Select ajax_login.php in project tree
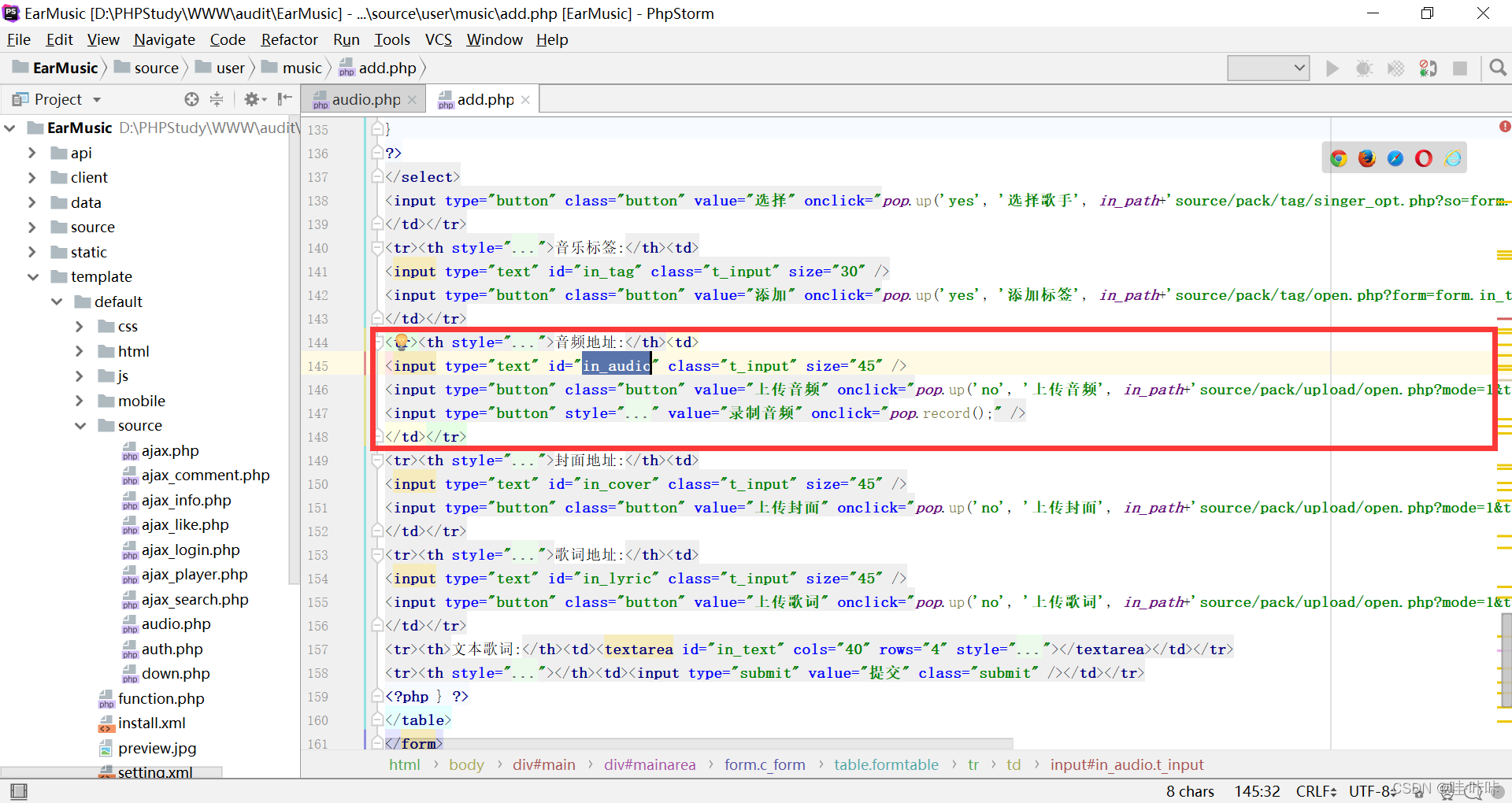 (191, 550)
